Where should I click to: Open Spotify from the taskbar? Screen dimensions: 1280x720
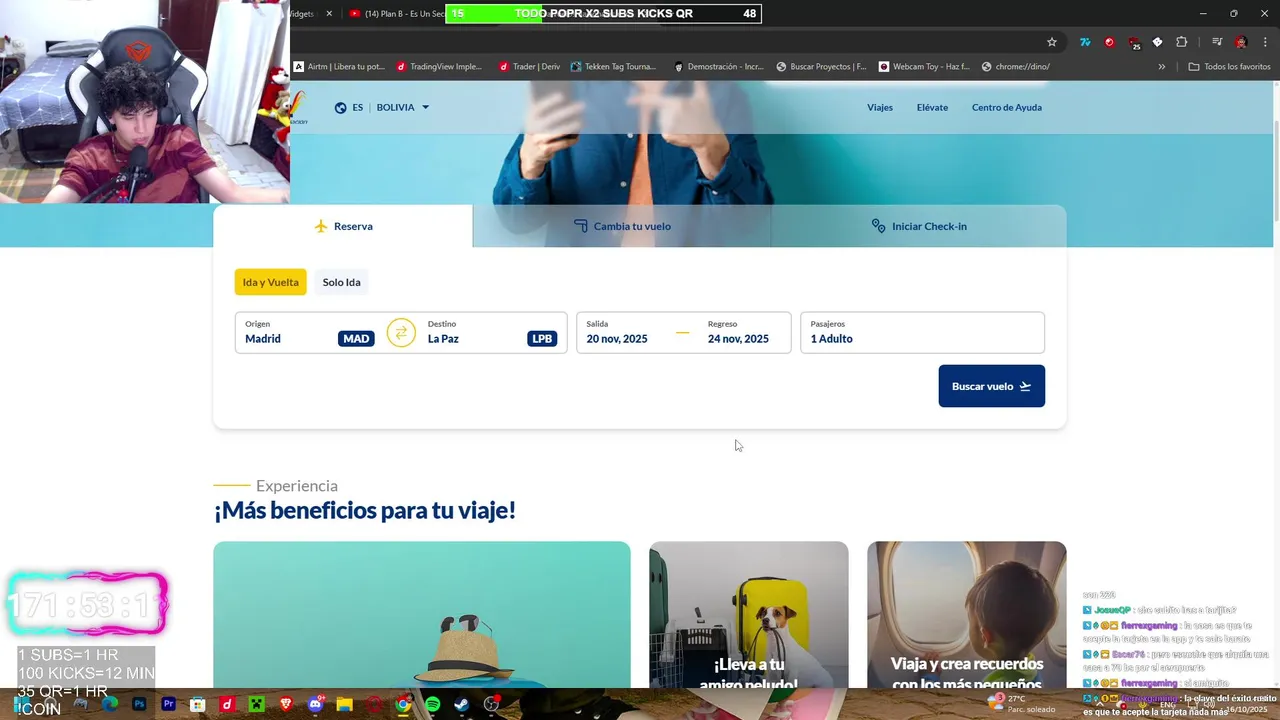tap(432, 704)
